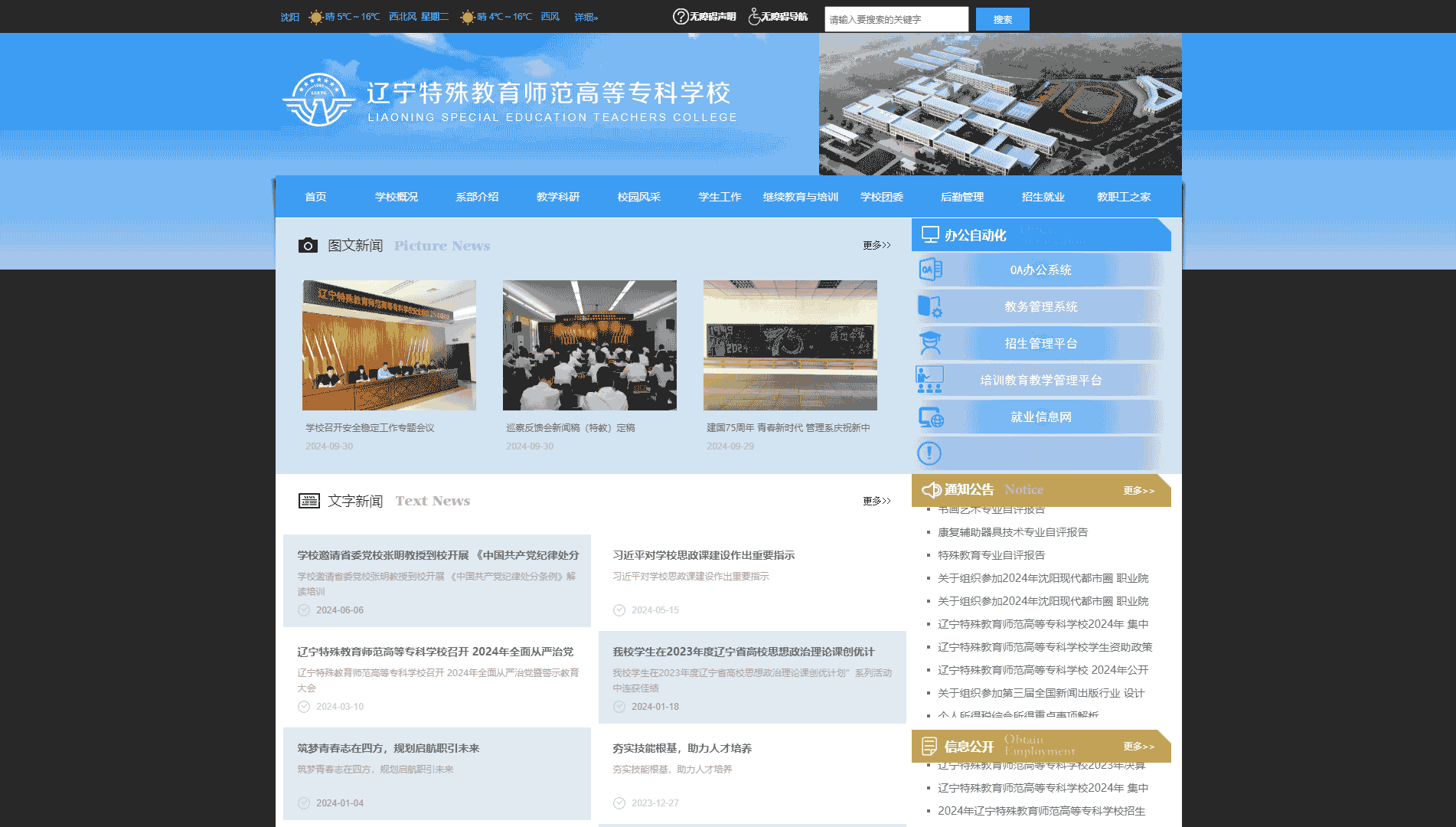Open the 培训教育教学管理平台 button
This screenshot has height=827, width=1456.
coord(1040,380)
